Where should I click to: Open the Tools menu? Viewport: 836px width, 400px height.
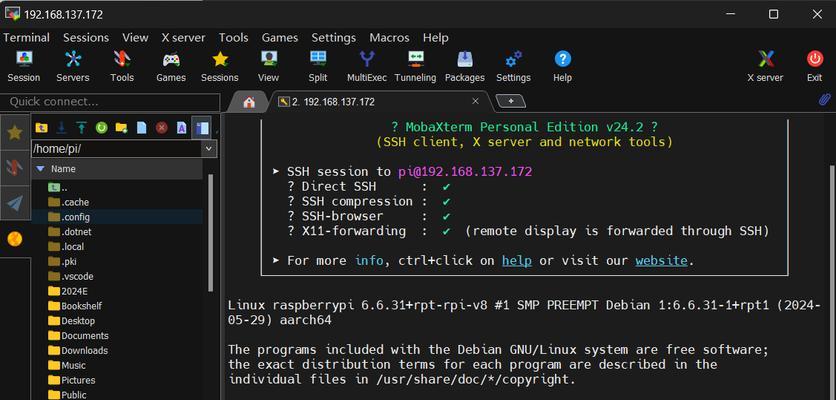click(234, 38)
